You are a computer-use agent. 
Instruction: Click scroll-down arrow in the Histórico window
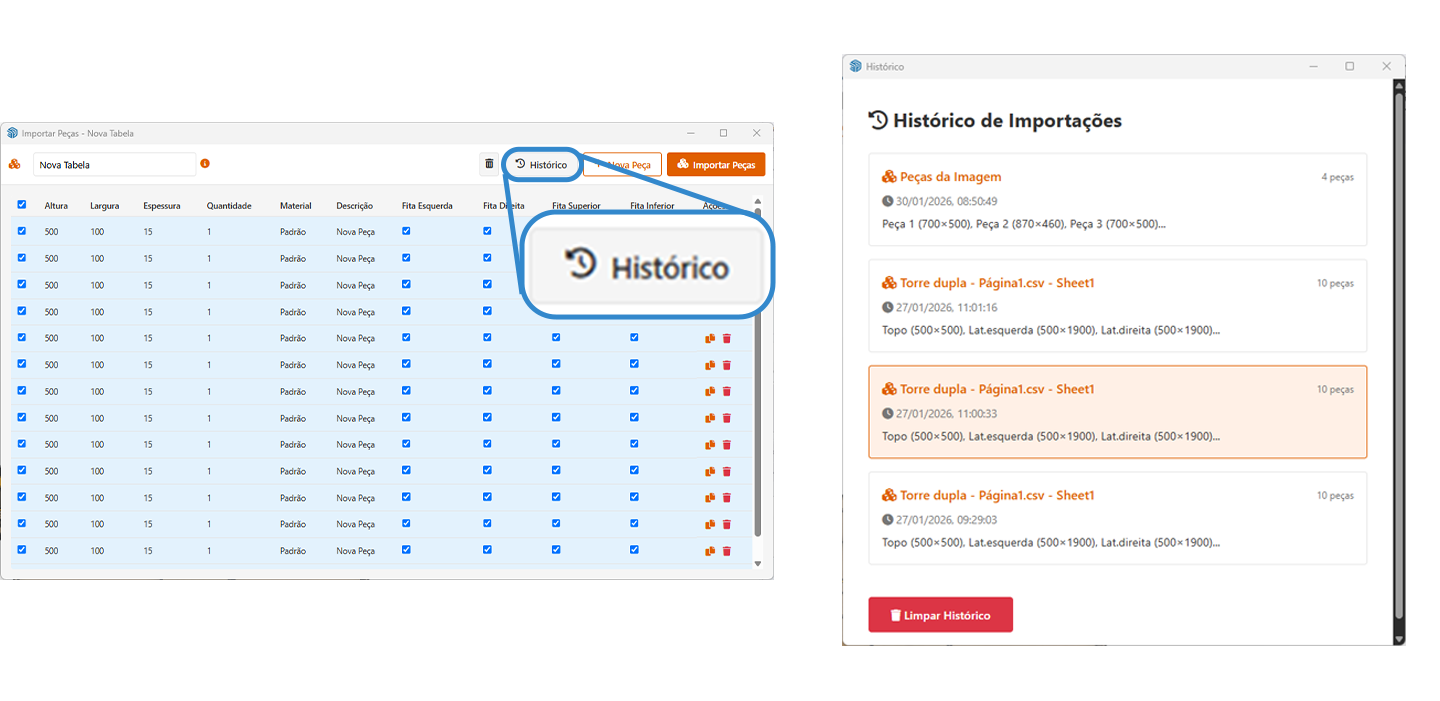click(1399, 638)
